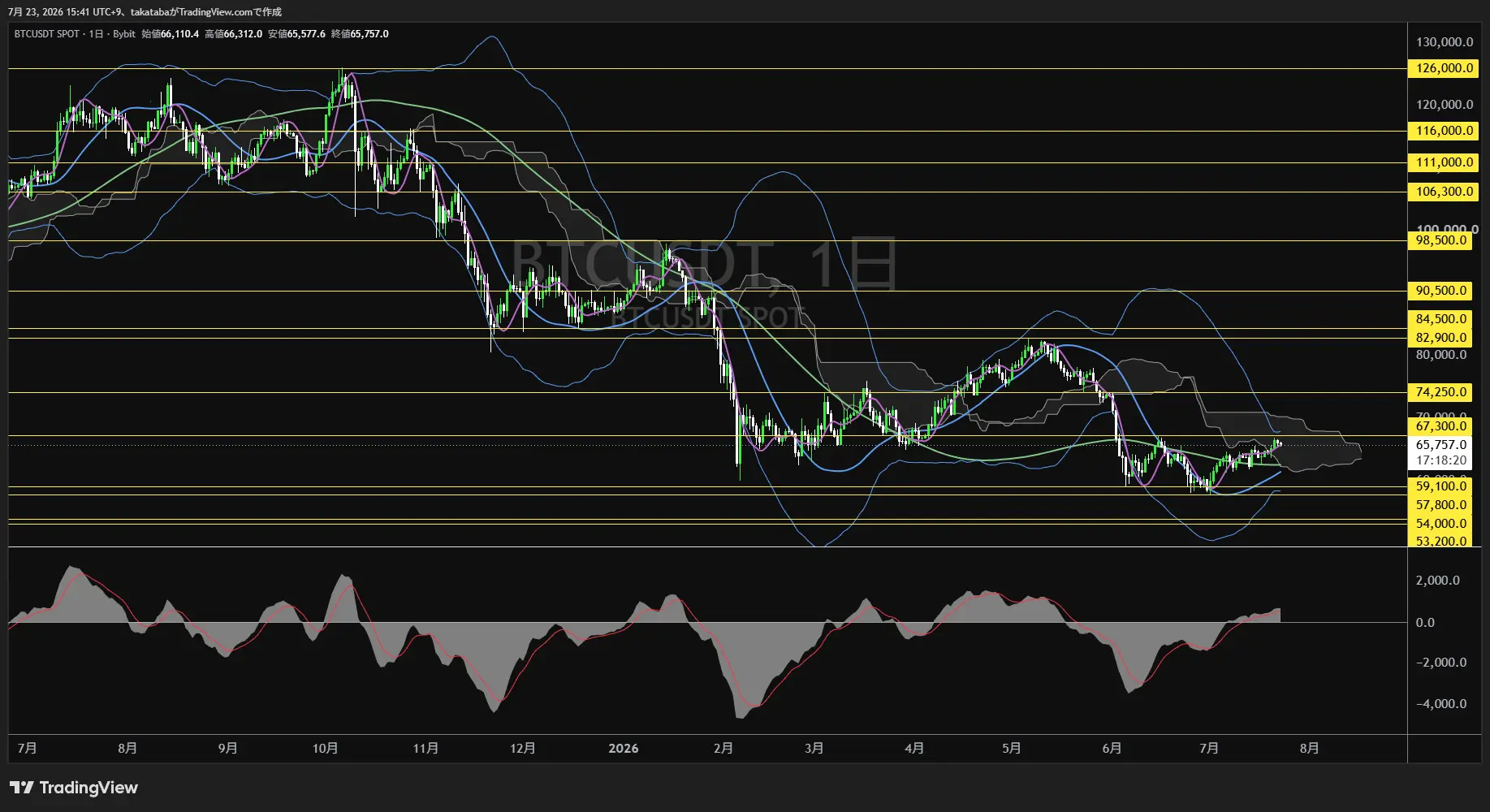Click the 74,250.0 price level label
This screenshot has height=812, width=1490.
(1440, 392)
